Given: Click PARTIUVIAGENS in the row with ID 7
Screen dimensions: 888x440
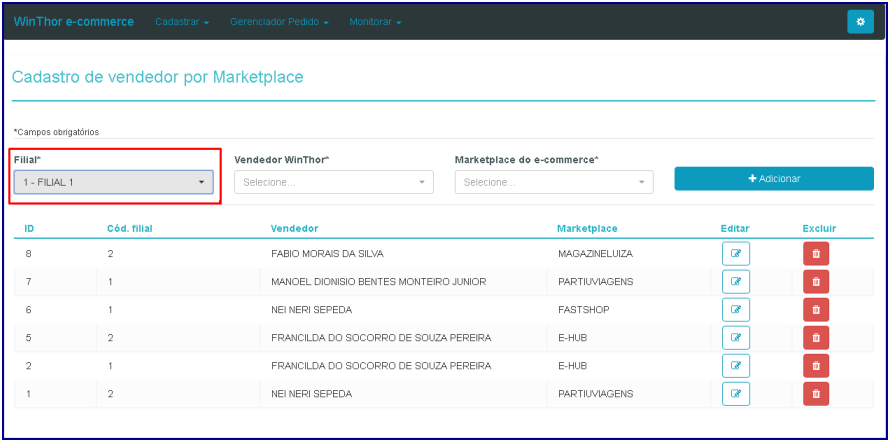Looking at the screenshot, I should click(x=595, y=281).
